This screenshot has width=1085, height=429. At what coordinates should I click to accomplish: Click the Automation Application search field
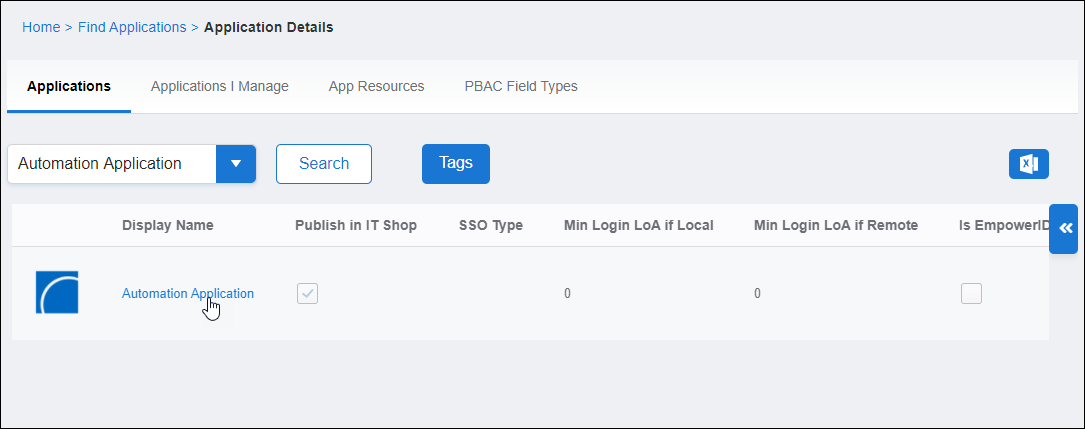pyautogui.click(x=112, y=164)
